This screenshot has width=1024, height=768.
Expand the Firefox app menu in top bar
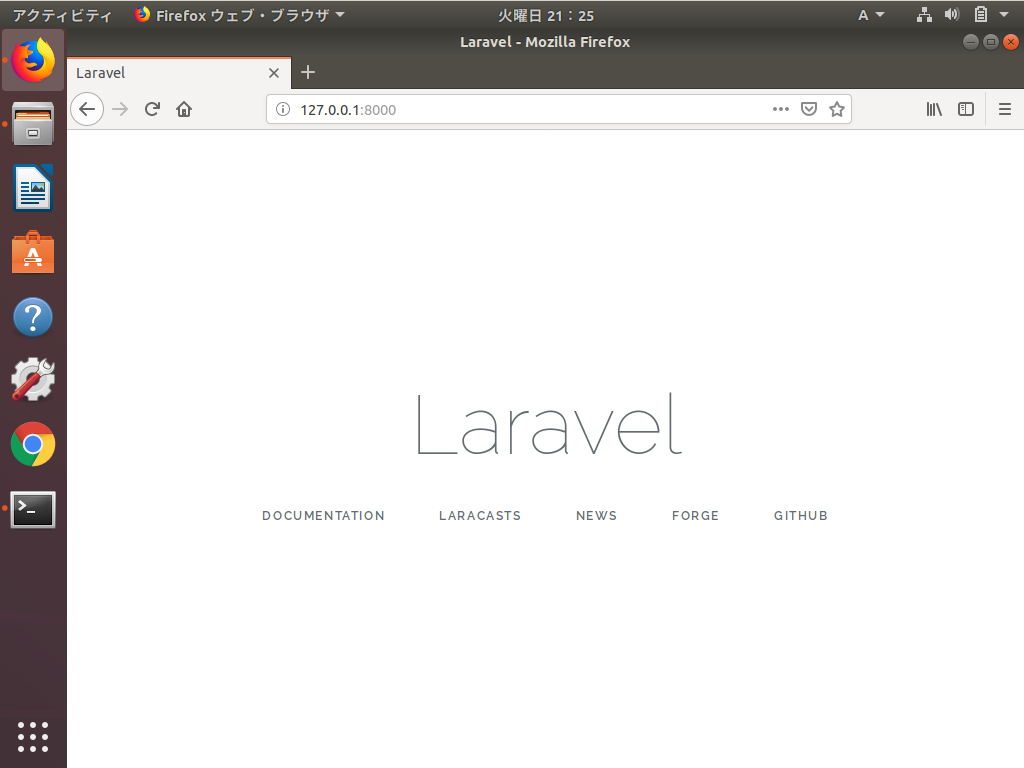coord(239,15)
